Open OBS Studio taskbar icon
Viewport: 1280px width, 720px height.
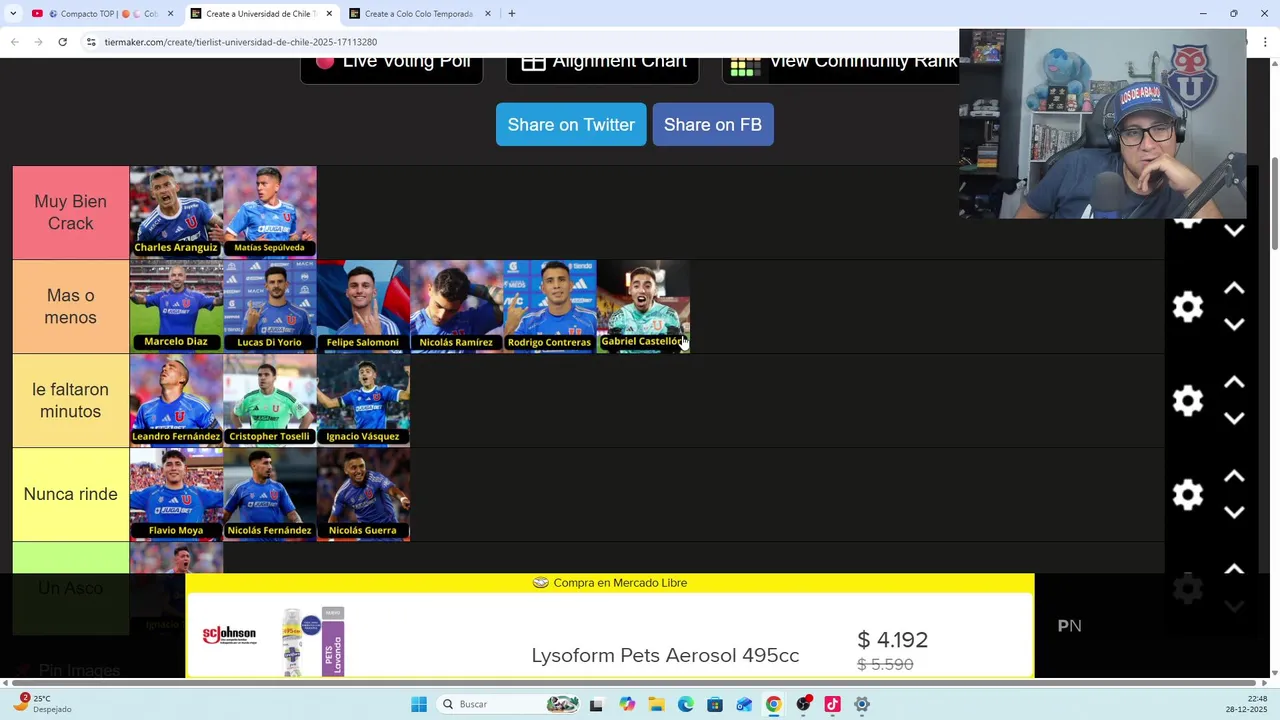pos(803,704)
